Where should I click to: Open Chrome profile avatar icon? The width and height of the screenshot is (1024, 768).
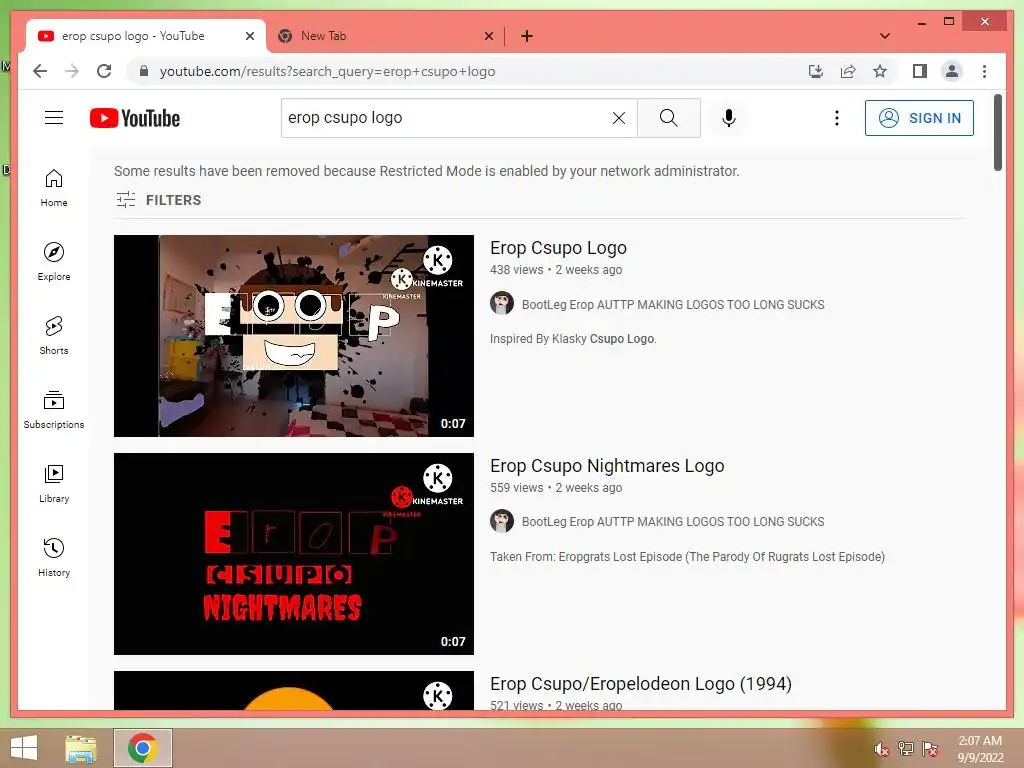[x=952, y=71]
